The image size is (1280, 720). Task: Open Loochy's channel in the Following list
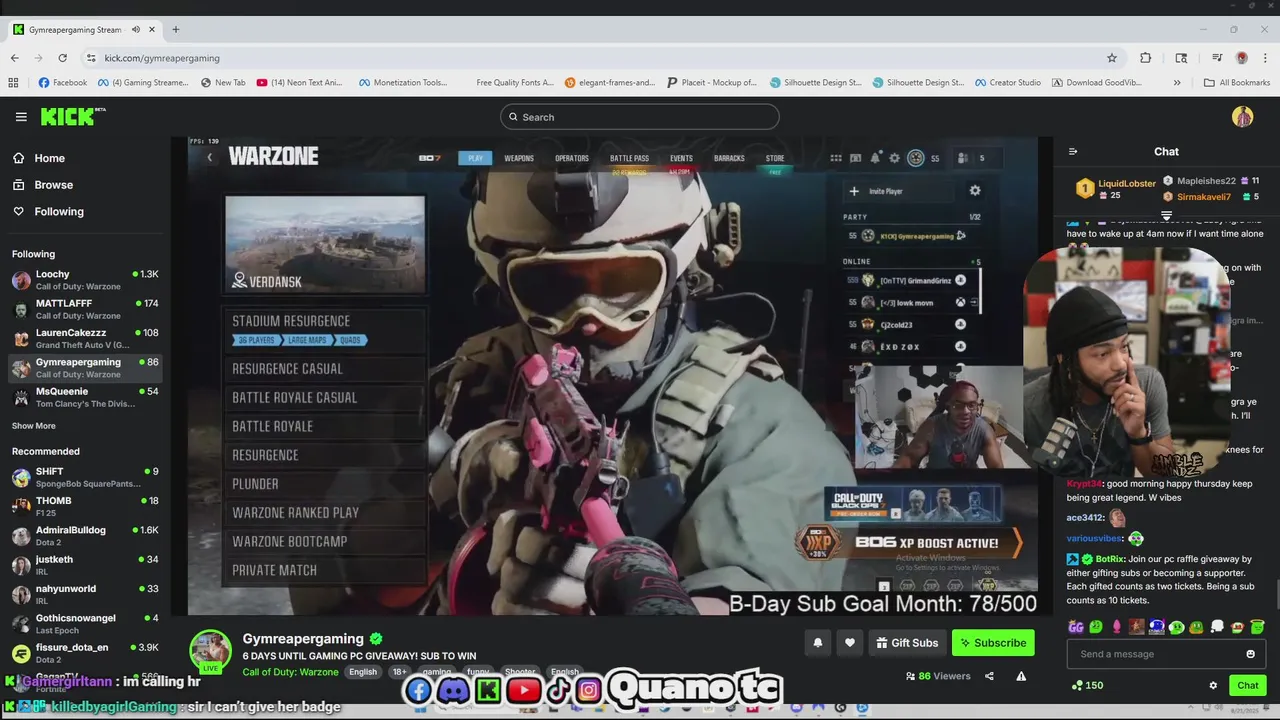coord(84,280)
